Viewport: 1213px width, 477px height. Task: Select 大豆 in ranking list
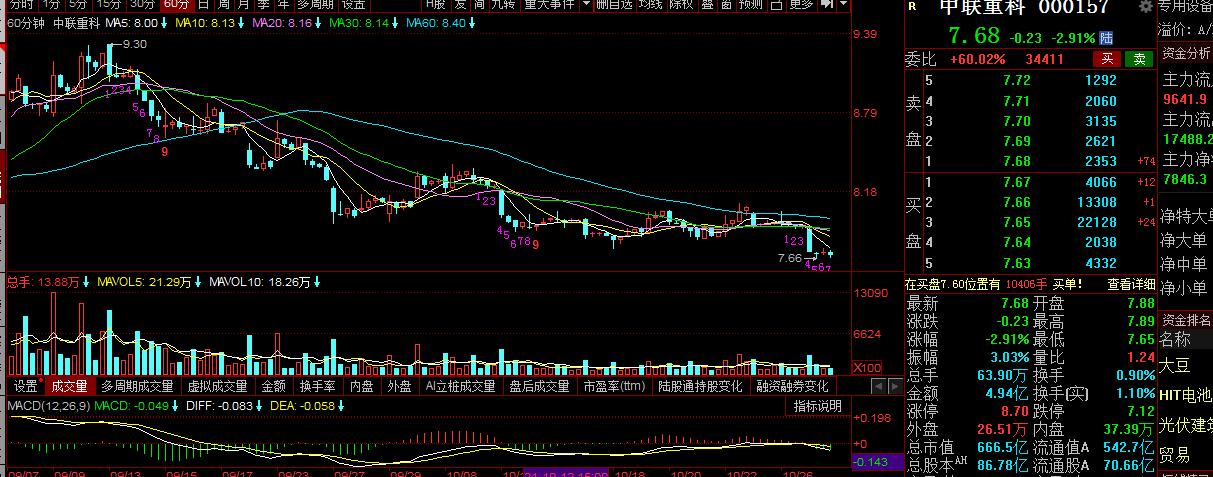[1176, 367]
